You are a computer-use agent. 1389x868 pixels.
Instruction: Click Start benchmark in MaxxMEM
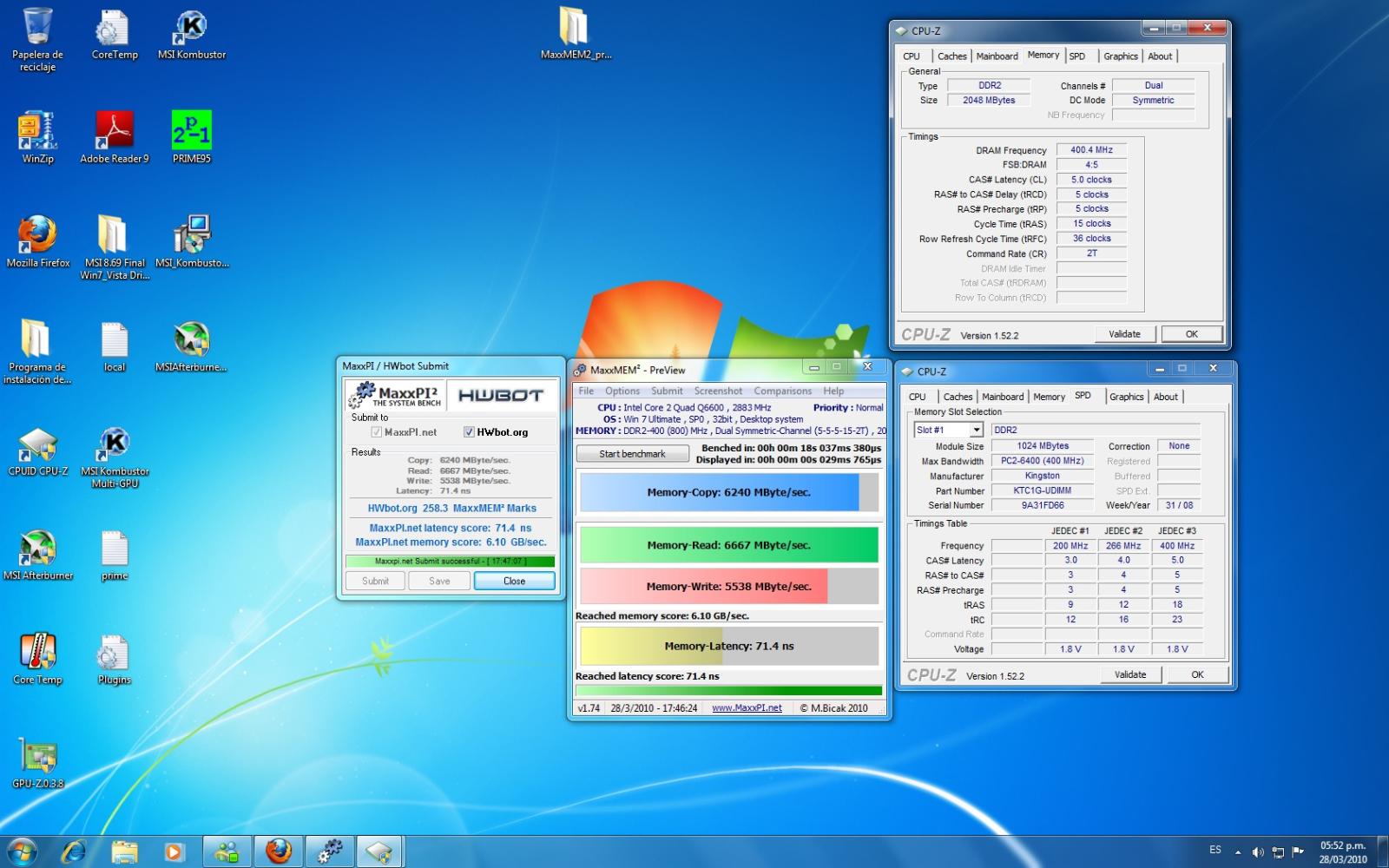click(632, 454)
